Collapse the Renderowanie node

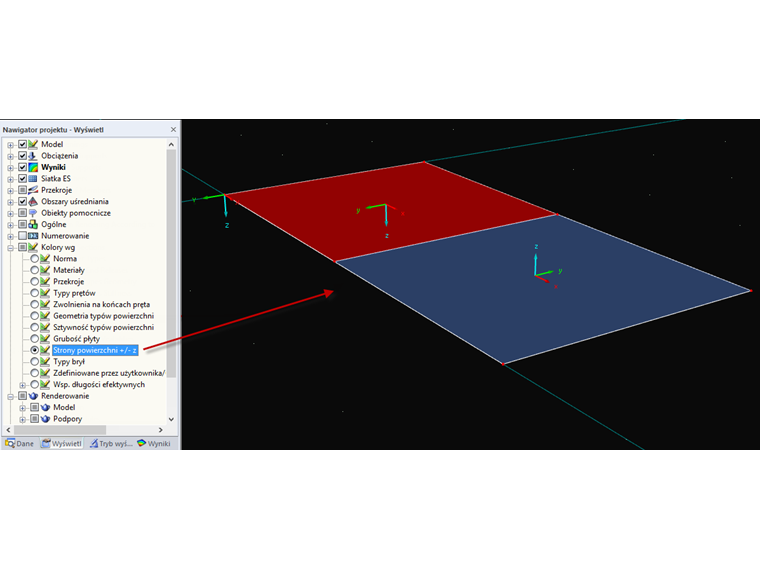[x=11, y=396]
